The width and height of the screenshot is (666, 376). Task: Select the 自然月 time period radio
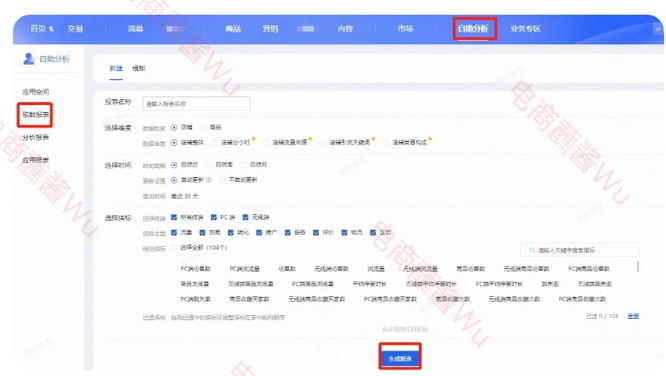(x=243, y=165)
